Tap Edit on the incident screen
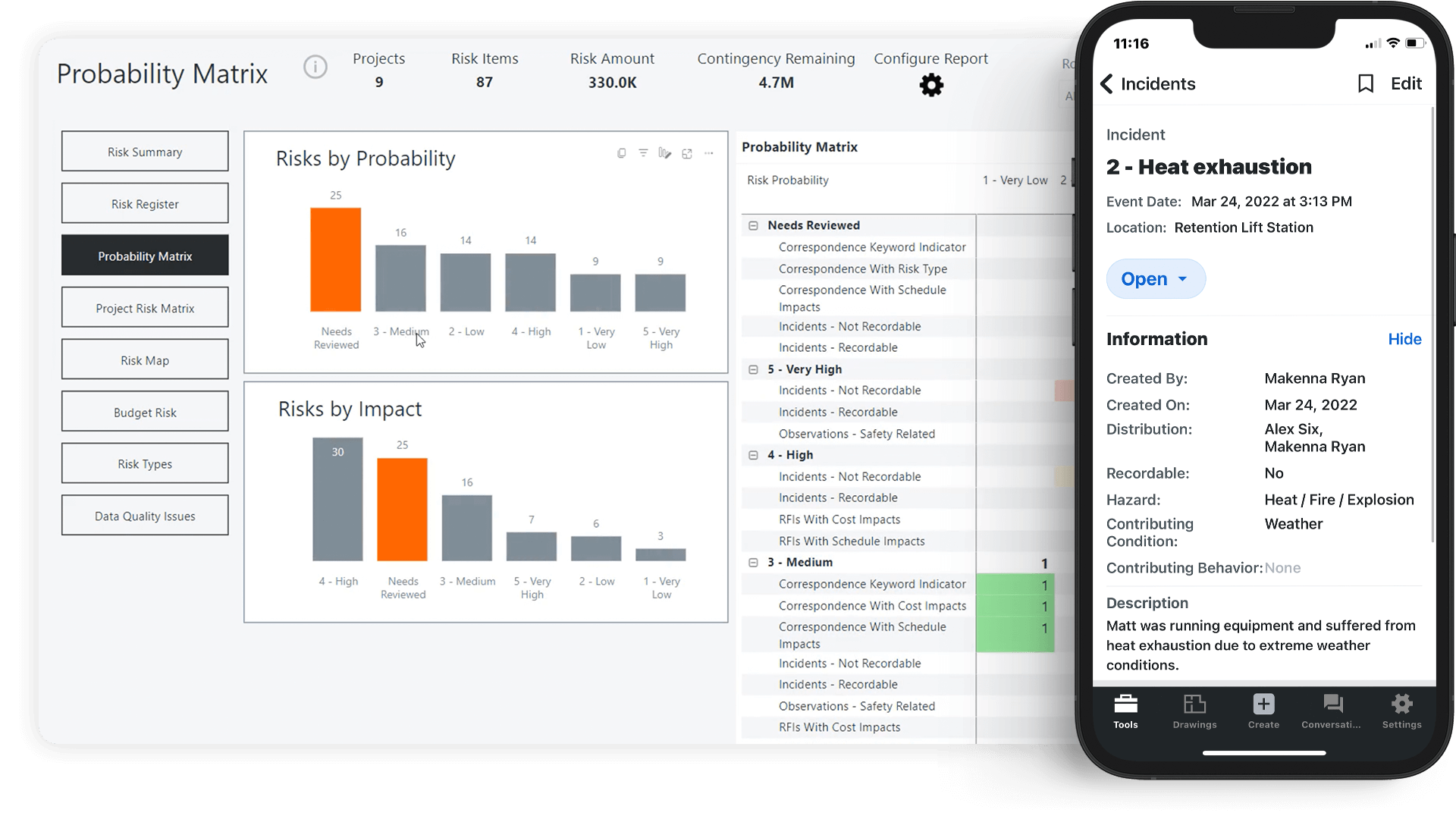Viewport: 1456px width, 819px height. tap(1406, 83)
